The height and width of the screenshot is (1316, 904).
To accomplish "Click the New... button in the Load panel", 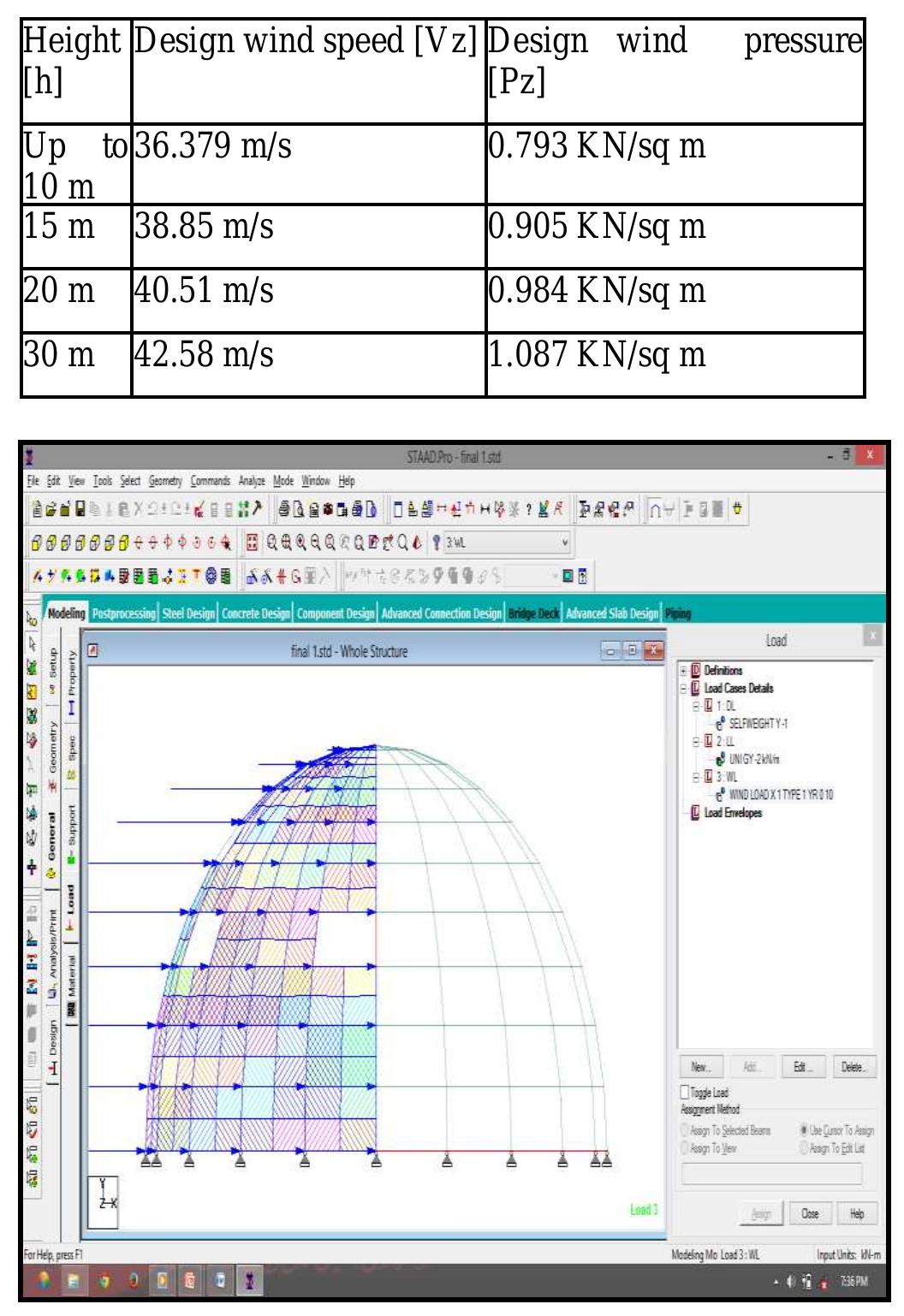I will (700, 1066).
